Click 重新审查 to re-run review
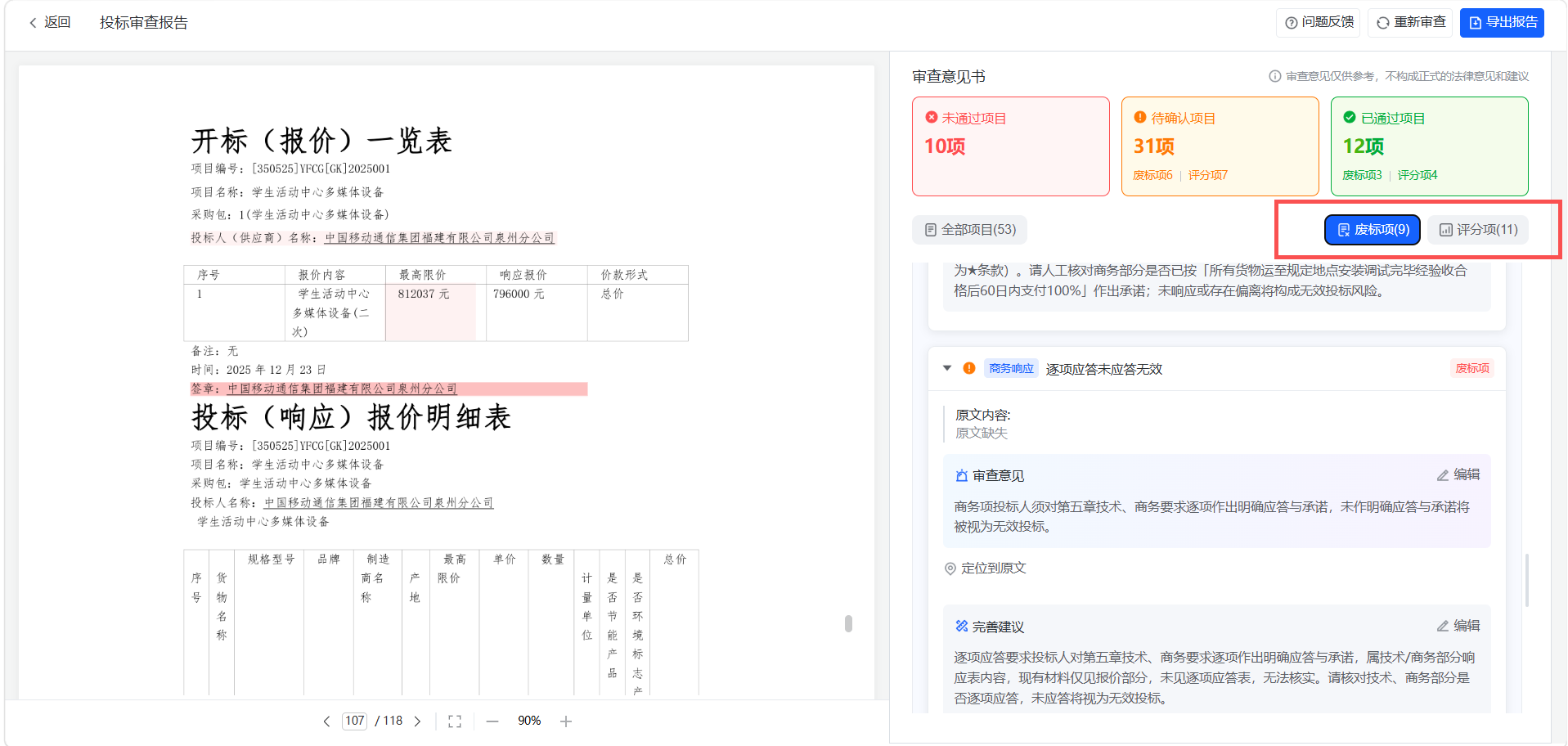Image resolution: width=1568 pixels, height=746 pixels. [x=1411, y=23]
